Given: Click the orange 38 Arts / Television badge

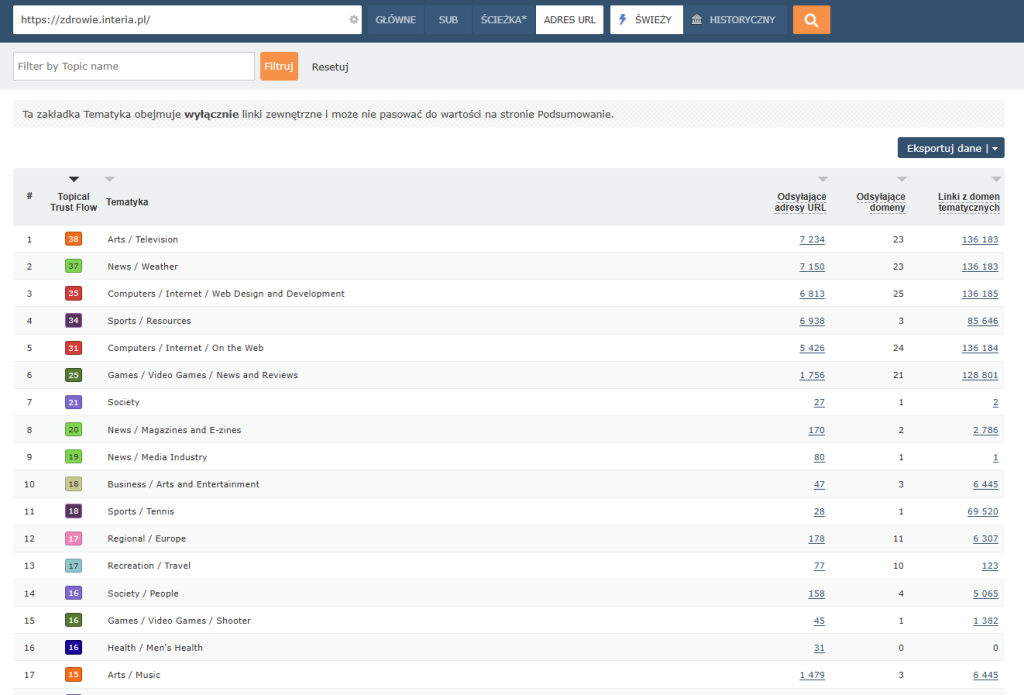Looking at the screenshot, I should [73, 239].
